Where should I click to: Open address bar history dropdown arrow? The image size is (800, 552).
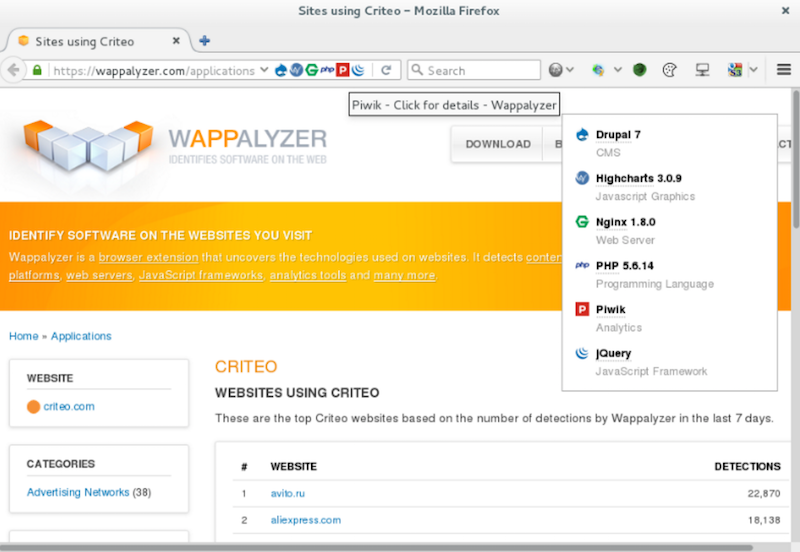[x=264, y=69]
